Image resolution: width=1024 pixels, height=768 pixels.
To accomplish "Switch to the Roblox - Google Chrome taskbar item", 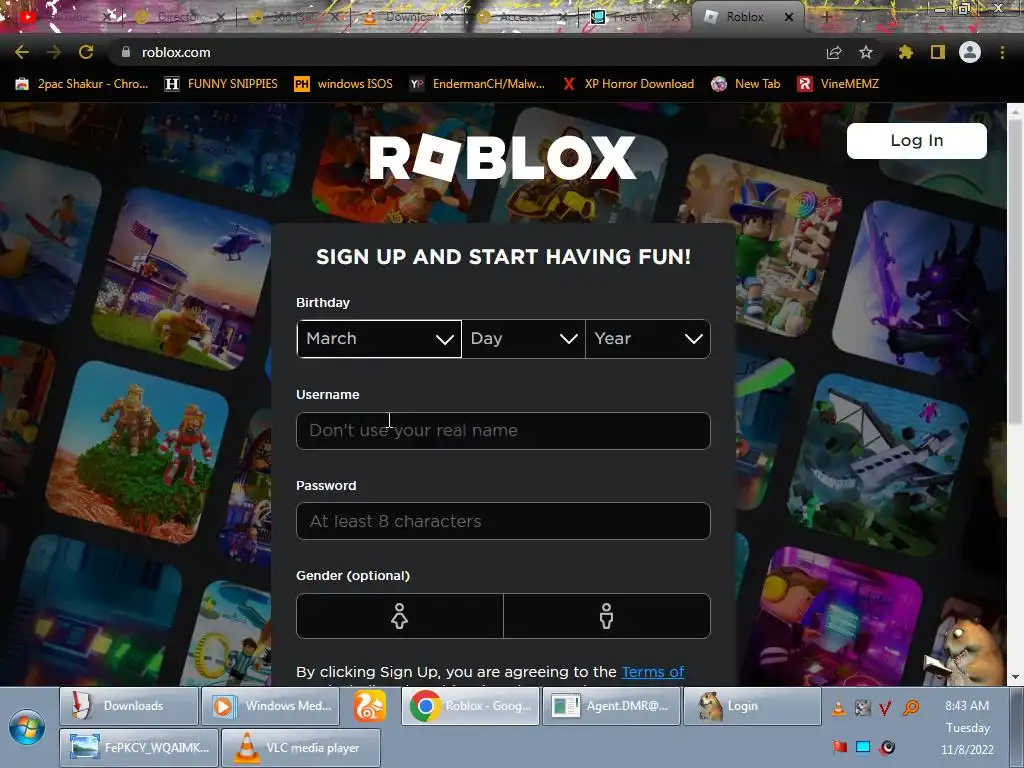I will [470, 706].
